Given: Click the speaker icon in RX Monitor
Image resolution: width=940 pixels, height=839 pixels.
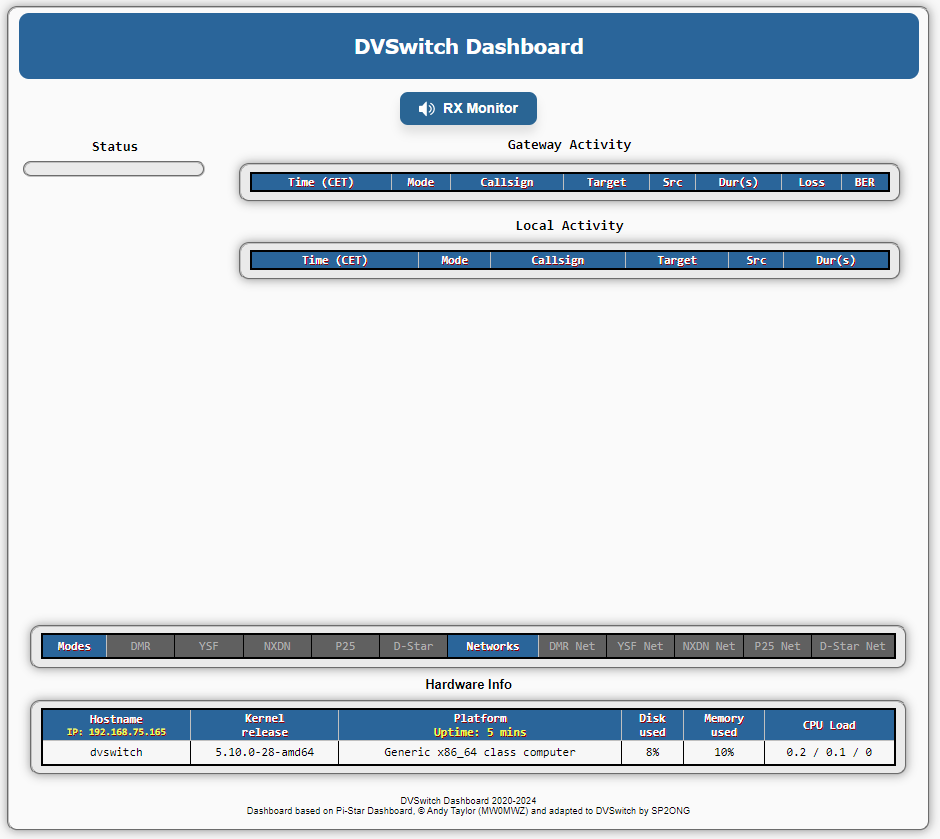Looking at the screenshot, I should click(427, 109).
